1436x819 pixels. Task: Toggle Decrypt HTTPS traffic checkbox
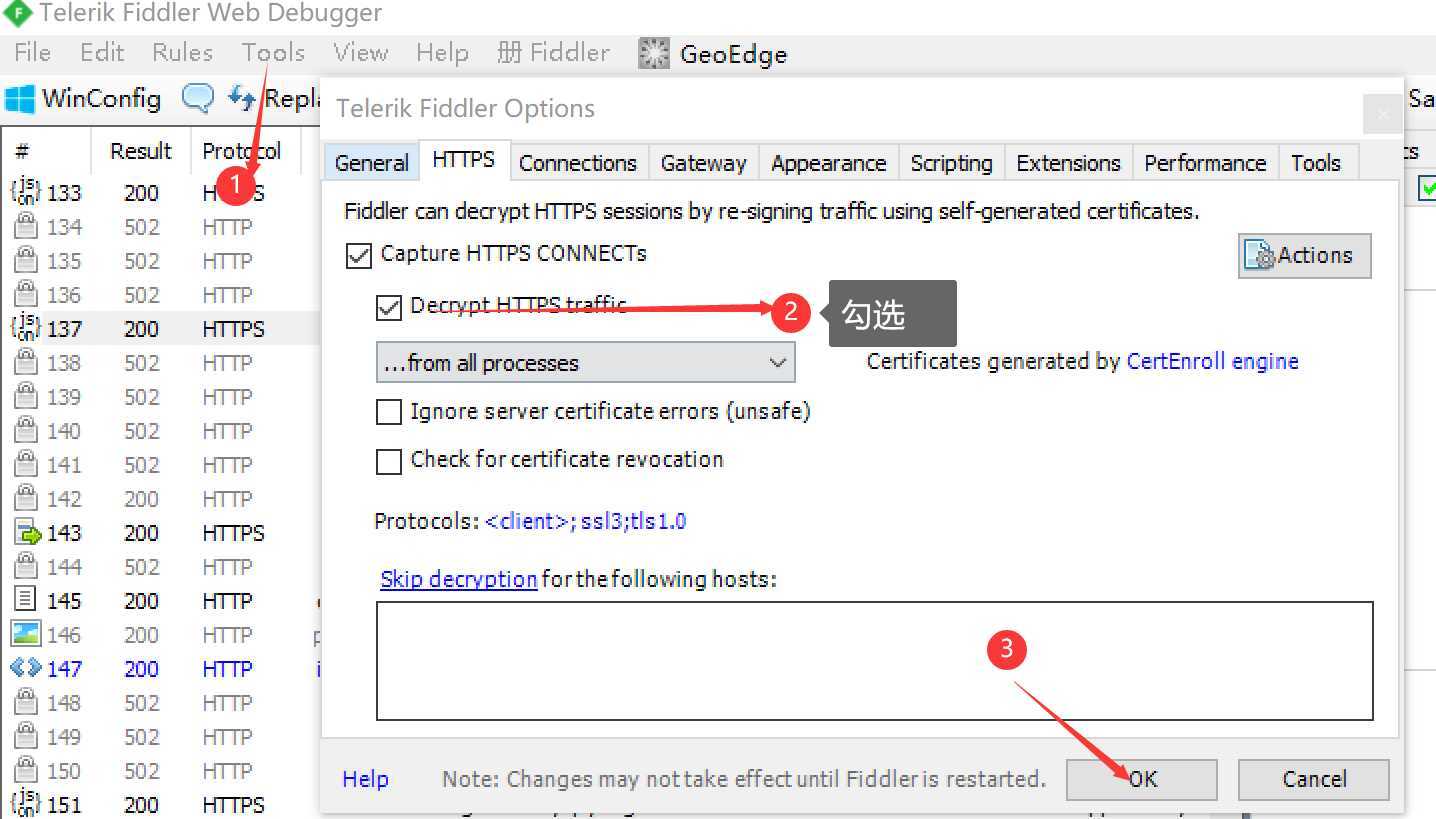click(x=389, y=307)
